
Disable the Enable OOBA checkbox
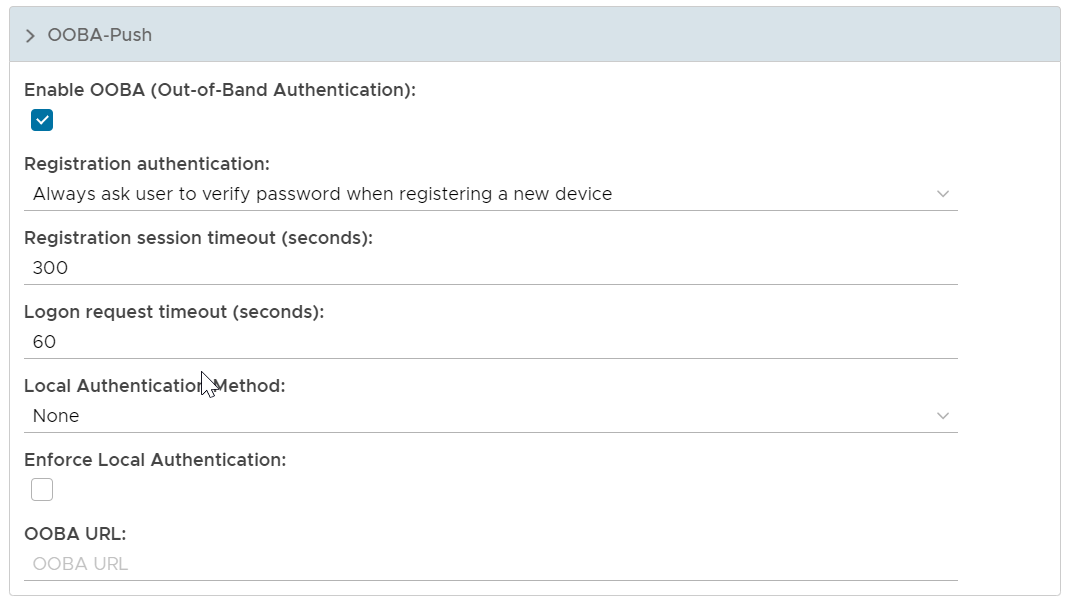pyautogui.click(x=42, y=121)
